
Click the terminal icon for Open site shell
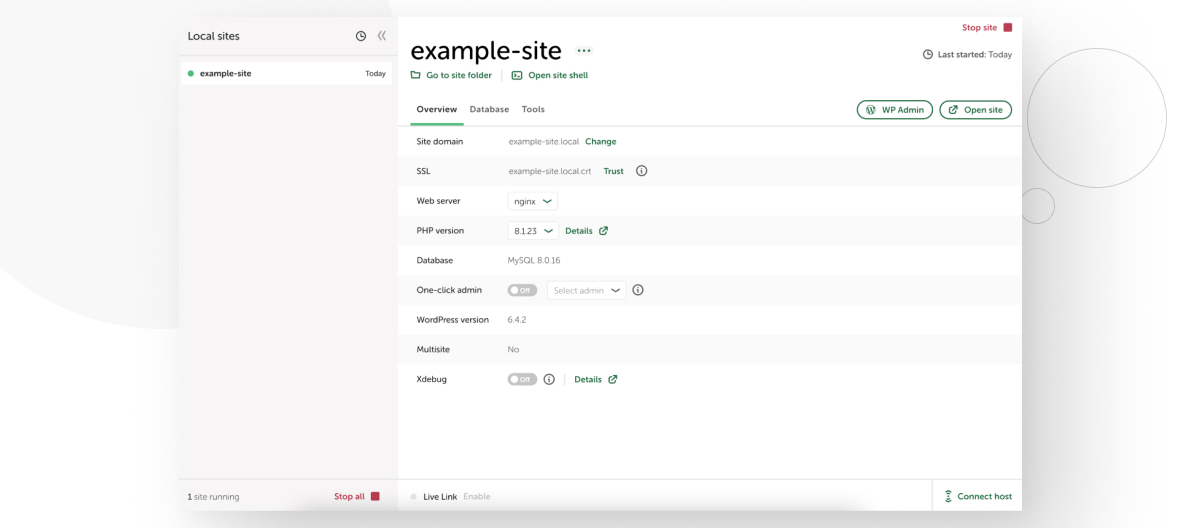tap(517, 75)
